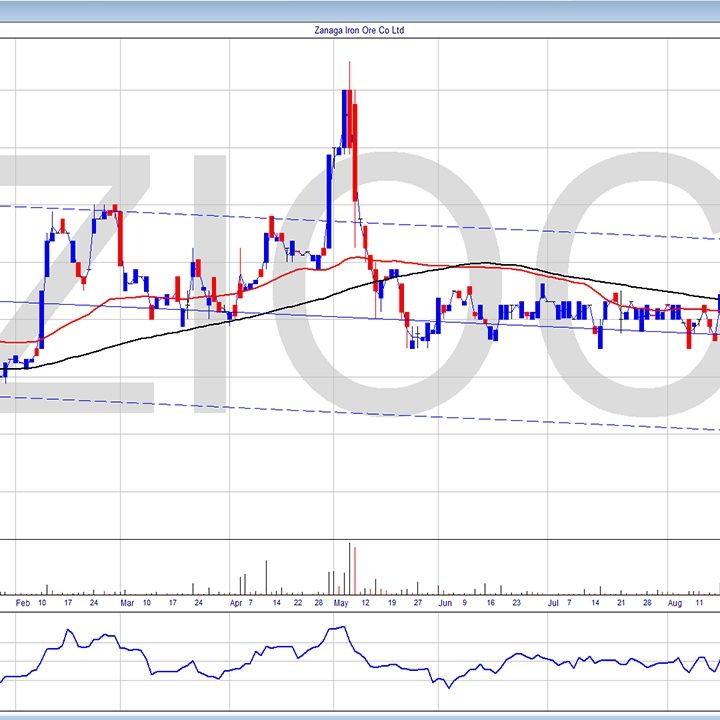720x720 pixels.
Task: Click the "Jun" month label on the date axis
Action: (445, 604)
